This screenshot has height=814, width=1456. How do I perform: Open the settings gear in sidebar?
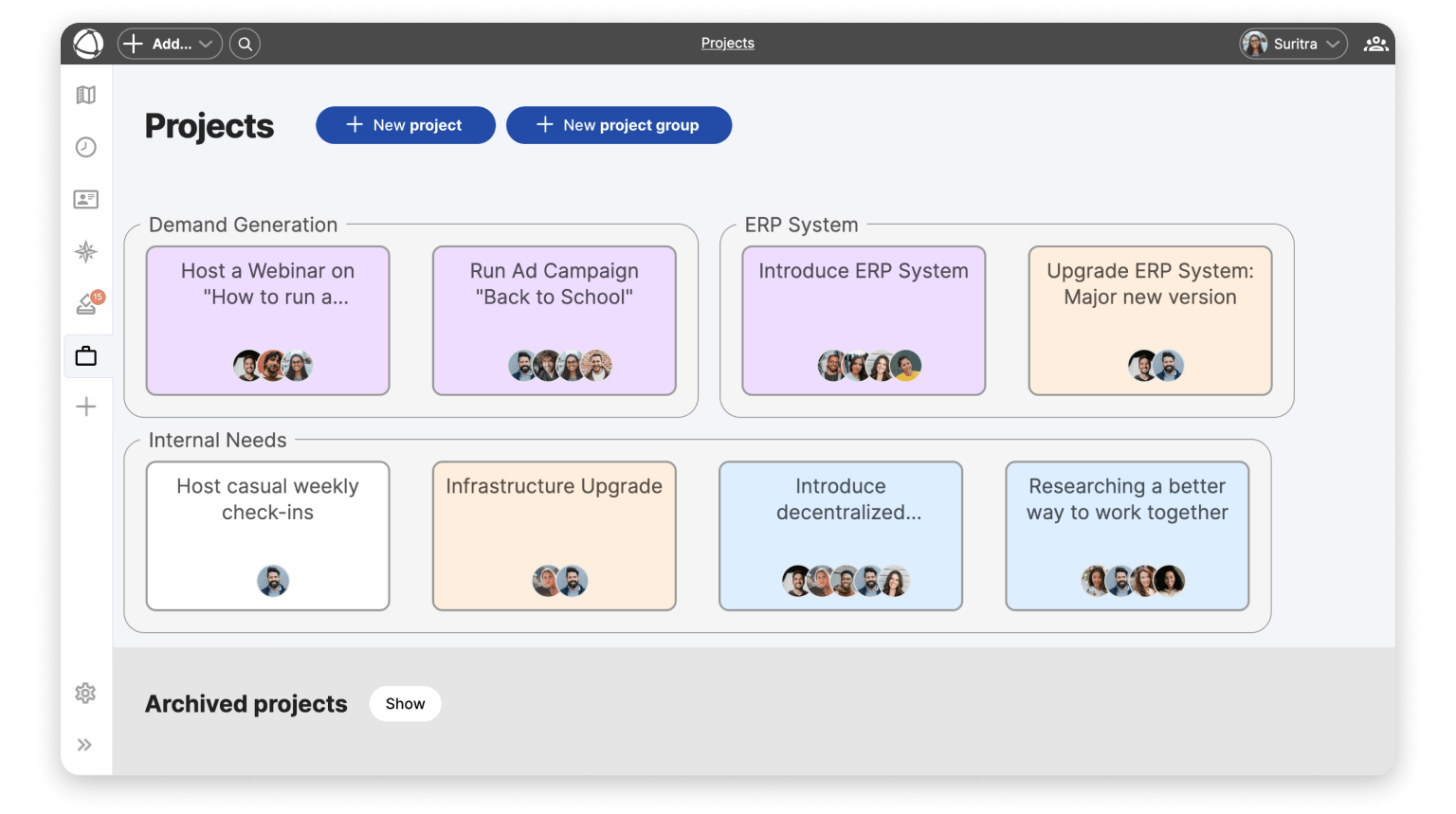[x=85, y=693]
